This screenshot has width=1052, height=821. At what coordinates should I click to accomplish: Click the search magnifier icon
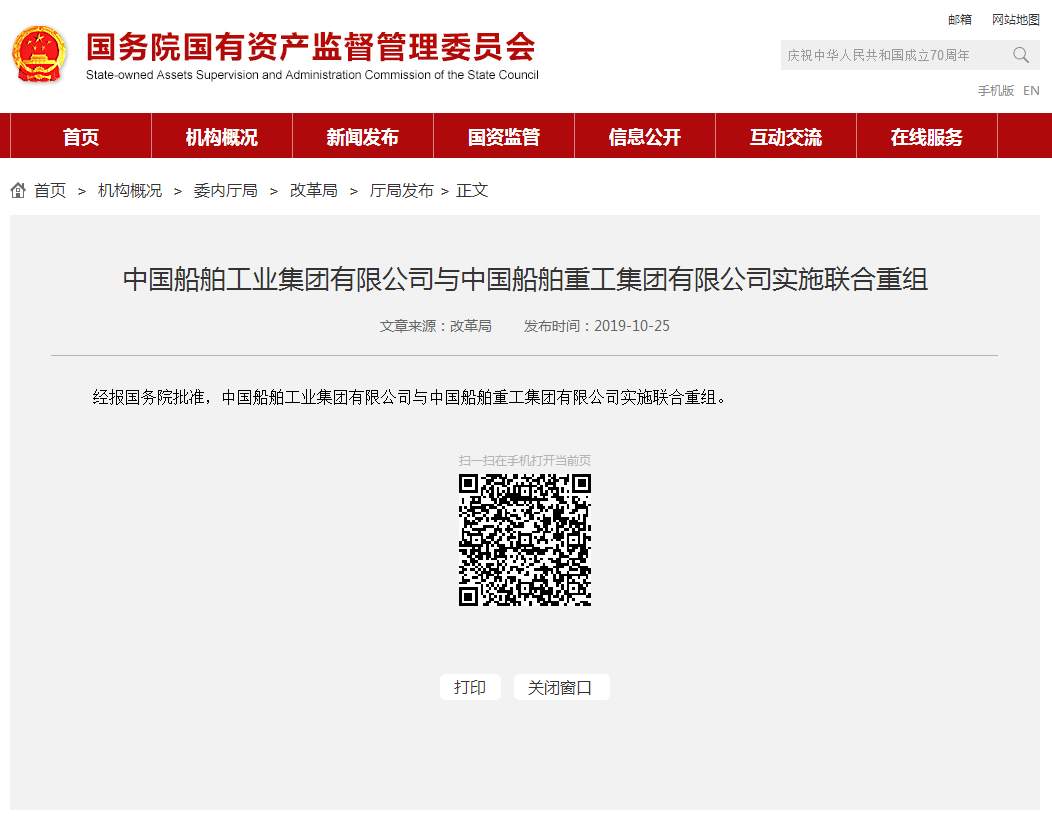(x=1020, y=55)
